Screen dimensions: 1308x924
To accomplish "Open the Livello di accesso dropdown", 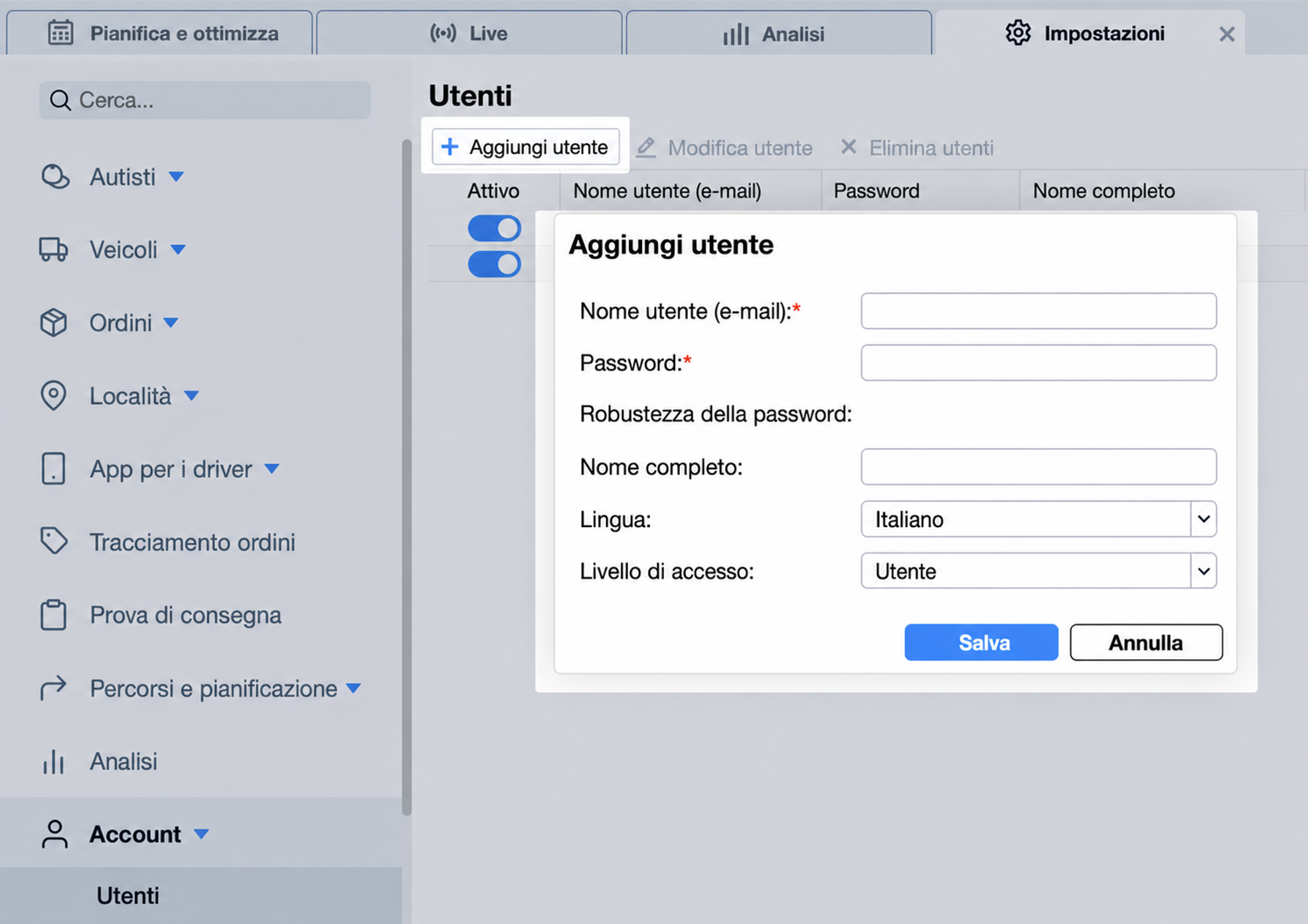I will (1038, 571).
